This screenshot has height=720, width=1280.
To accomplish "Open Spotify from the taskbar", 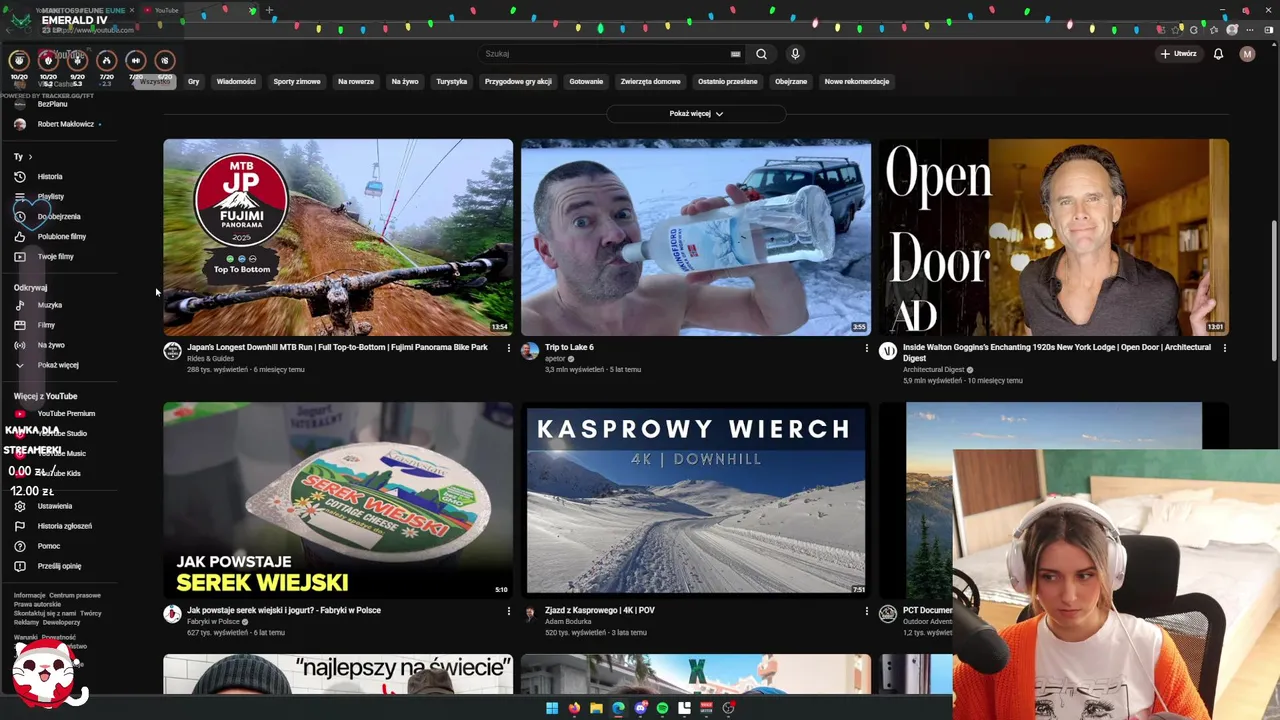I will coord(662,708).
